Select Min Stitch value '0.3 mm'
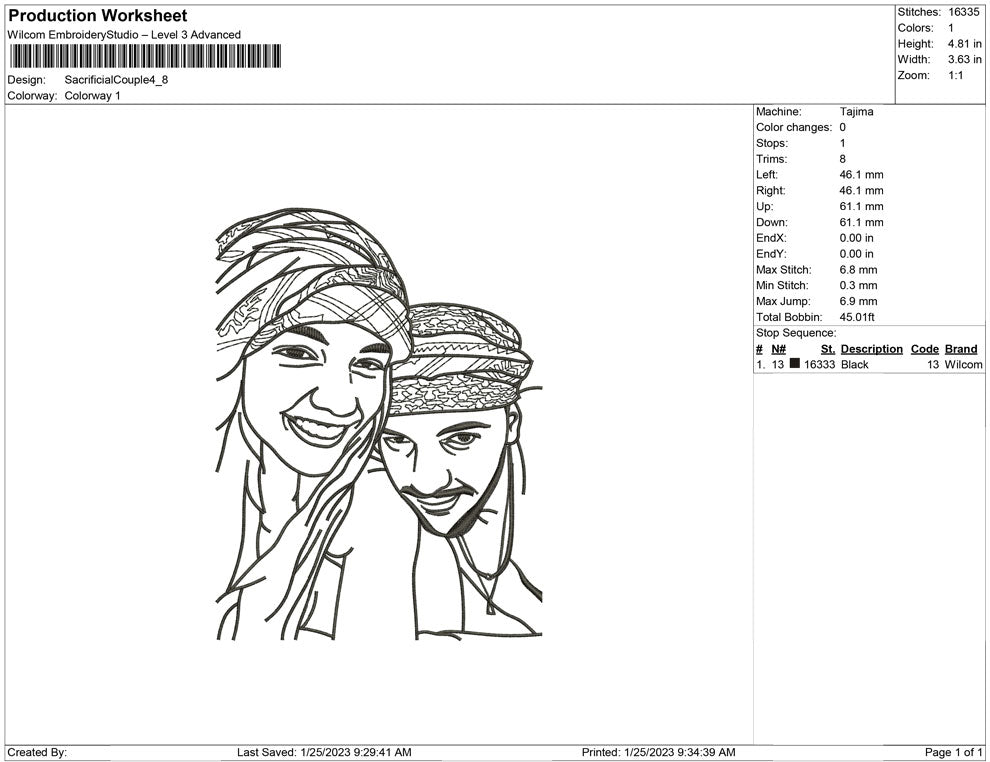Viewport: 990px width, 762px height. (x=858, y=285)
